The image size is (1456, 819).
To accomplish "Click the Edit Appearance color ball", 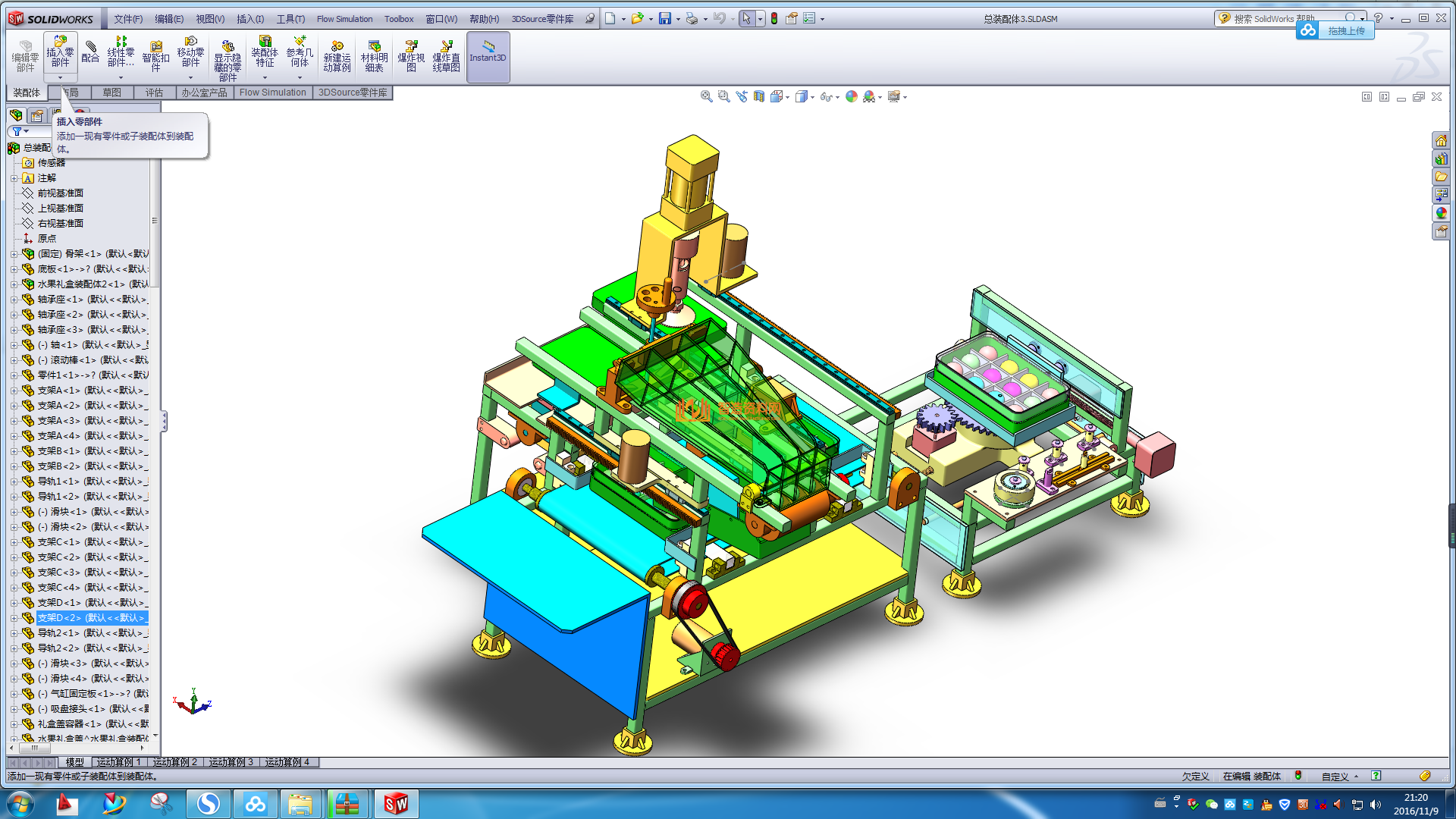I will [851, 96].
